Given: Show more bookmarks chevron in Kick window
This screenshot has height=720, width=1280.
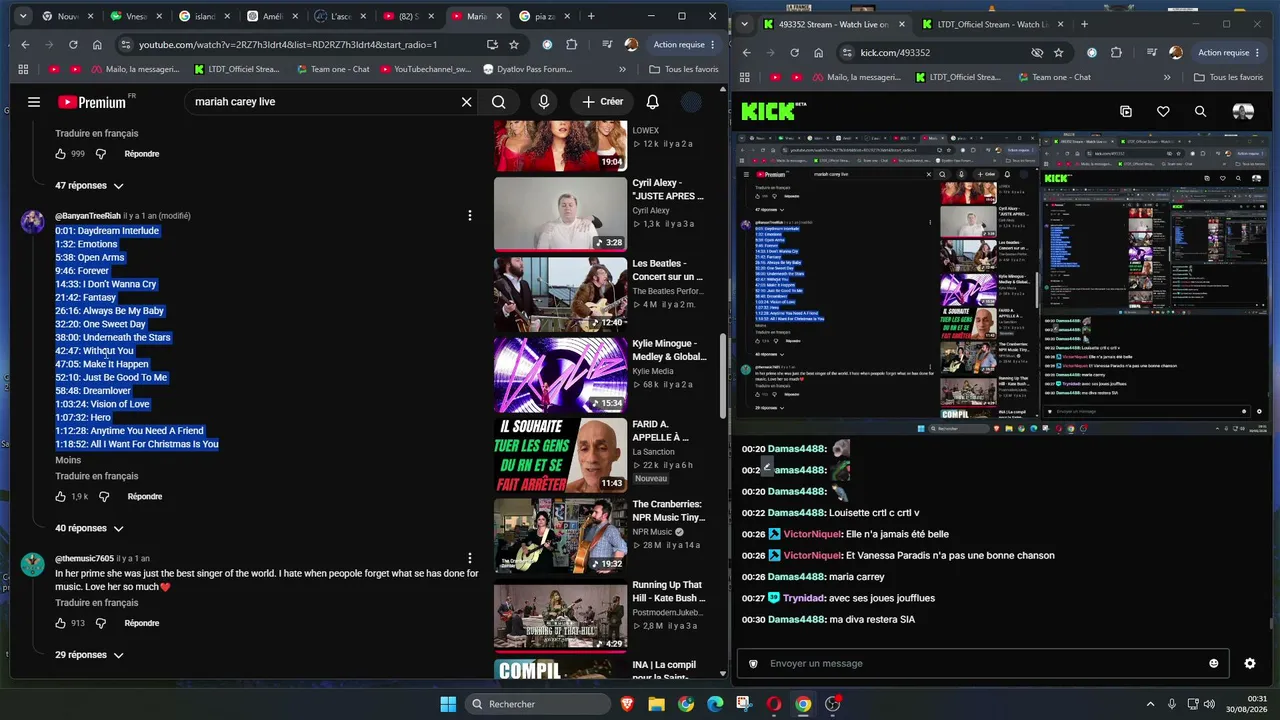Looking at the screenshot, I should (x=1166, y=77).
